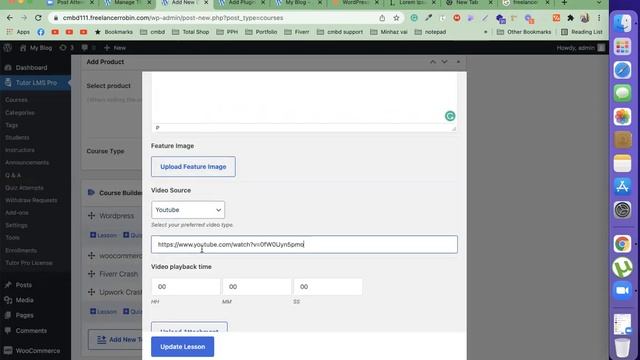Click drag handle icon beside Fiverr Crash topic
The height and width of the screenshot is (360, 640).
(x=91, y=274)
